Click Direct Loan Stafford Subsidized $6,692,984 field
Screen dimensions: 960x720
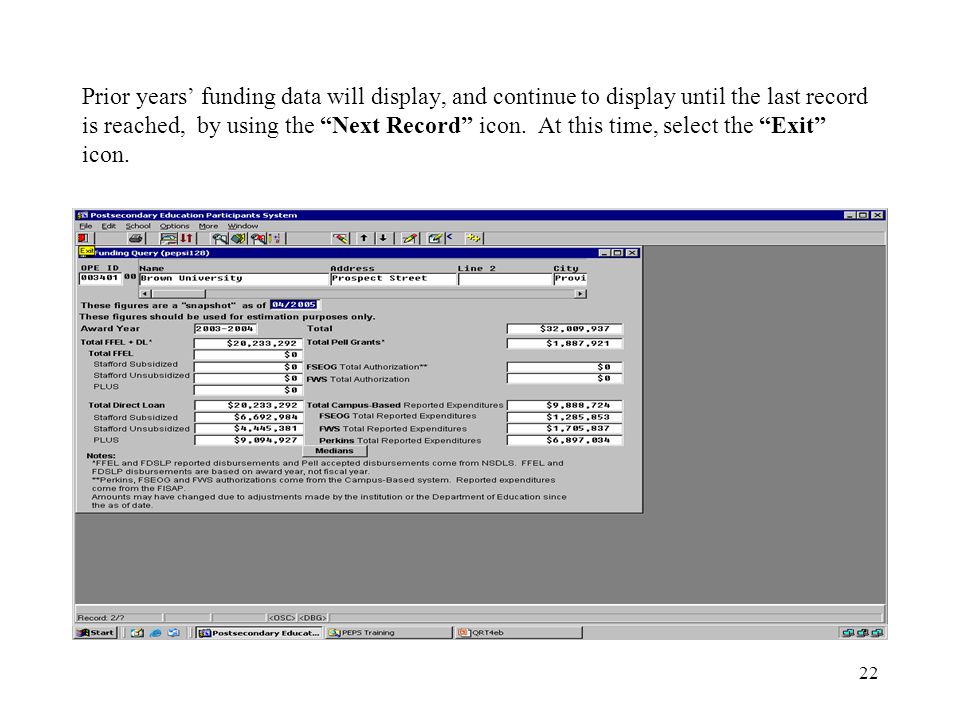tap(248, 417)
